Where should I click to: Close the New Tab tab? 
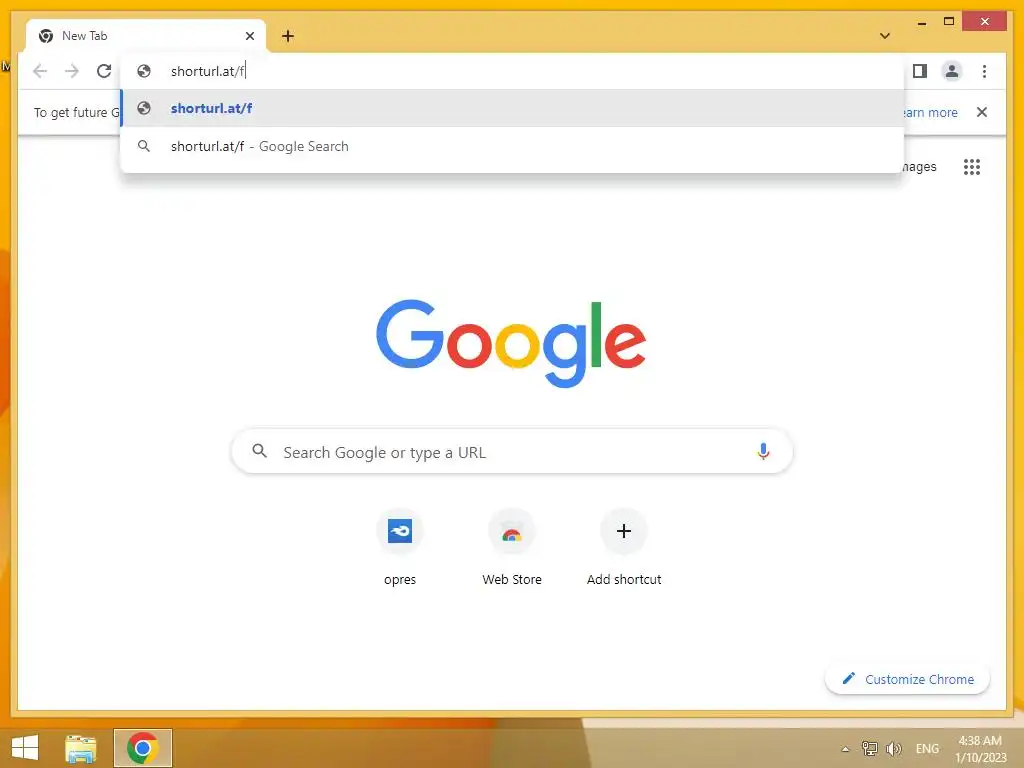click(x=249, y=36)
